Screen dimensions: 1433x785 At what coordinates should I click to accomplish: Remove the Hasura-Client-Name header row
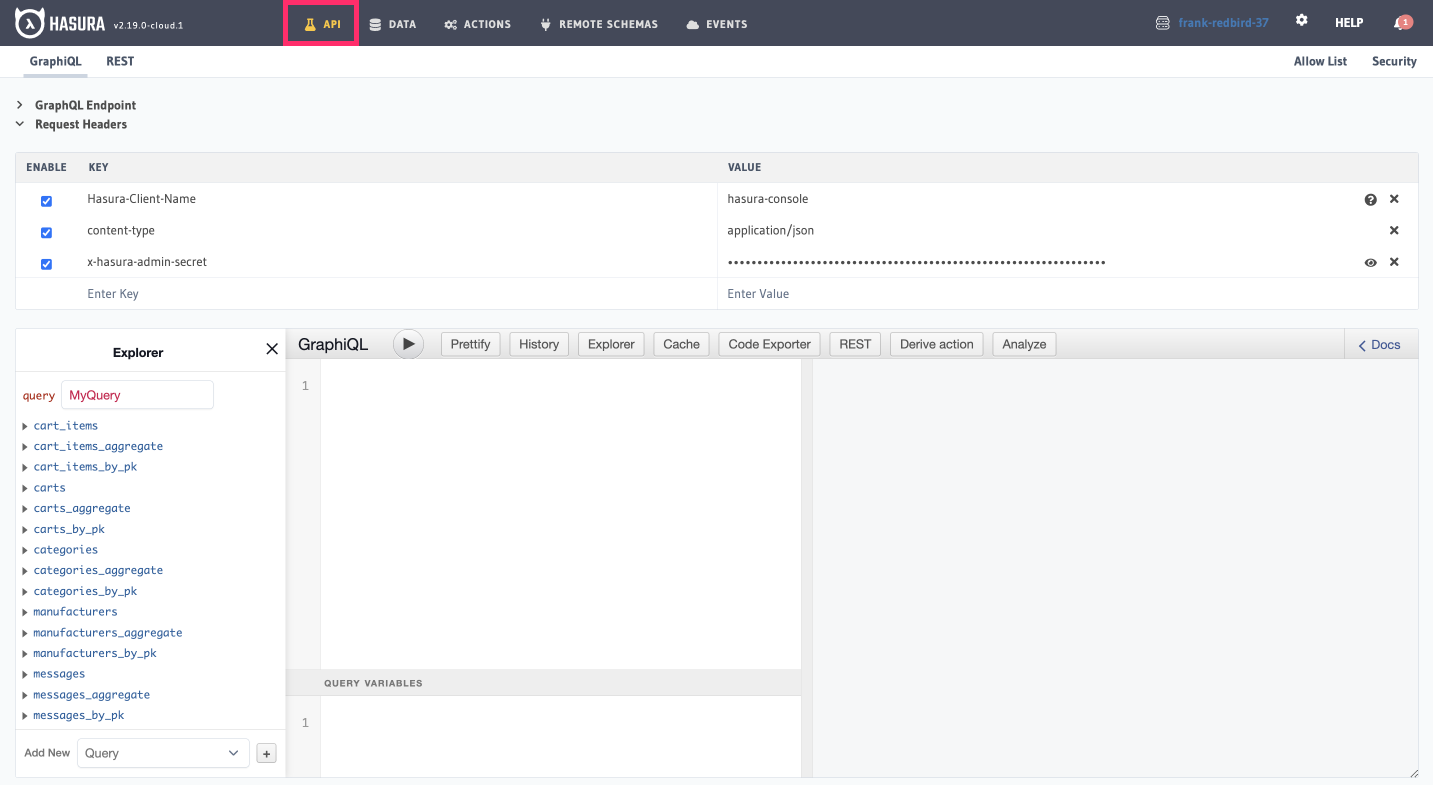[x=1394, y=199]
